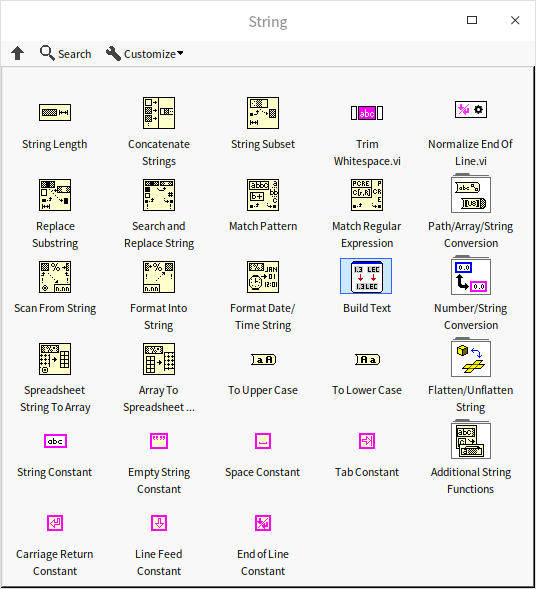Viewport: 536px width, 589px height.
Task: Choose the Tab Constant icon
Action: tap(367, 441)
